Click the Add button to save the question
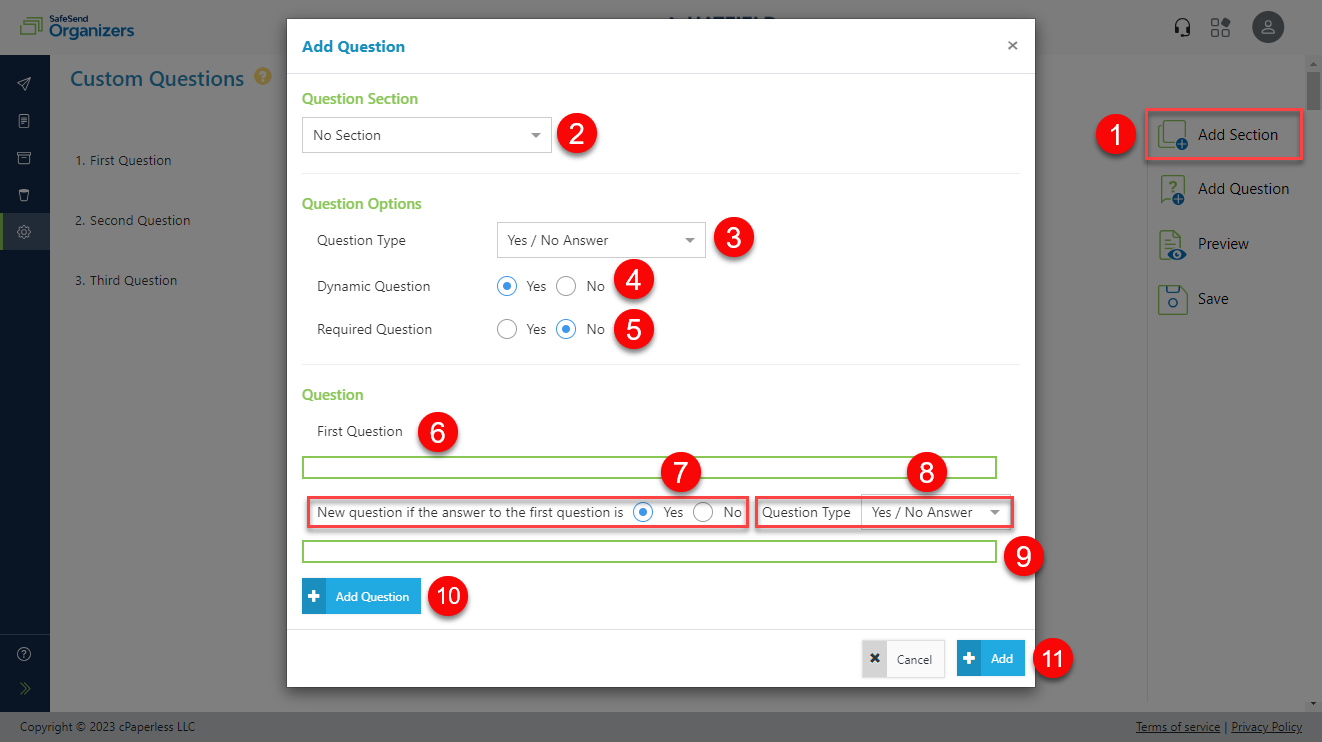Image resolution: width=1322 pixels, height=742 pixels. tap(990, 658)
